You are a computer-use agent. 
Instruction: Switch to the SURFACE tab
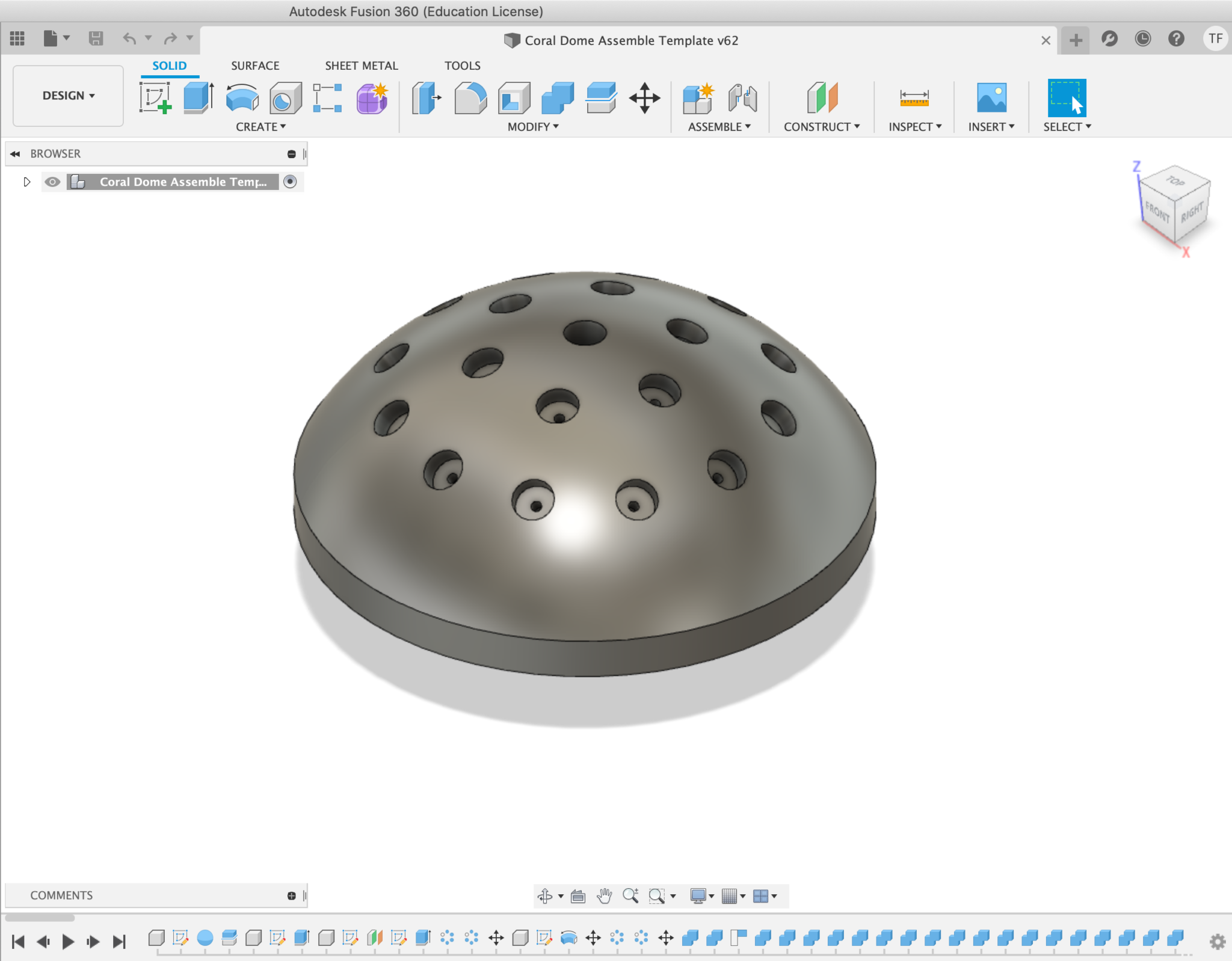pyautogui.click(x=255, y=66)
